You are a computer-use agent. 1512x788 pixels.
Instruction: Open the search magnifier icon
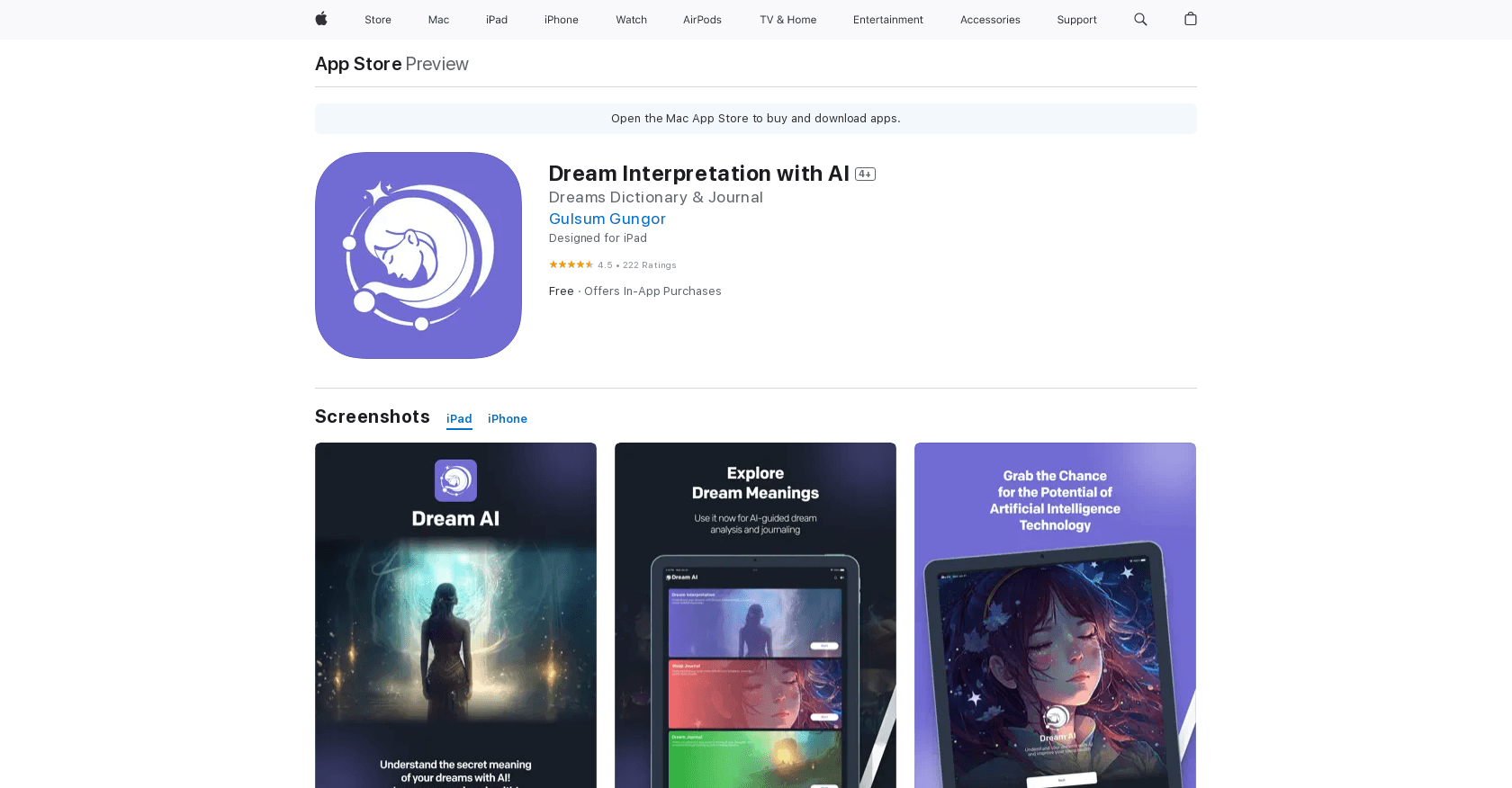(1140, 19)
